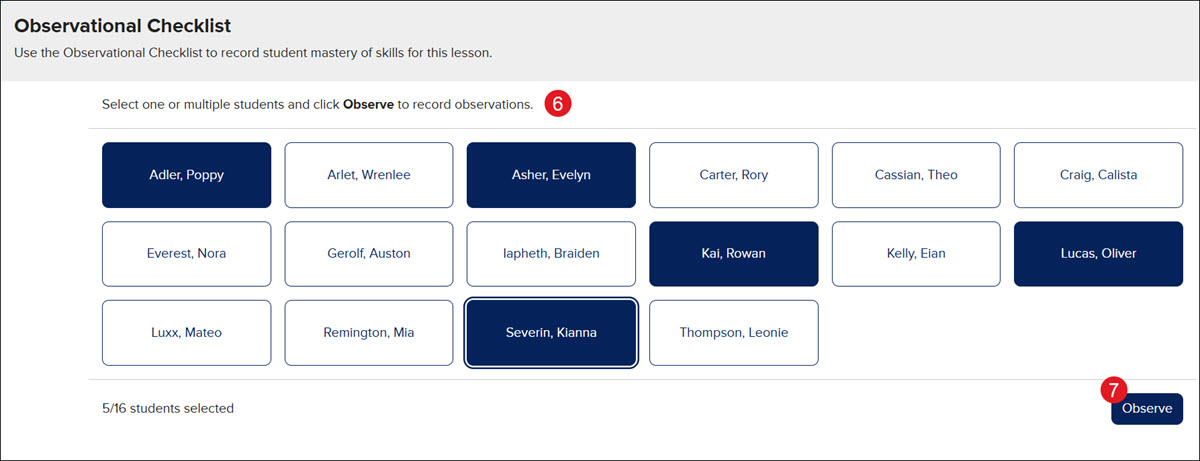Select student Thompson, Leonie
The width and height of the screenshot is (1200, 461).
pyautogui.click(x=734, y=333)
